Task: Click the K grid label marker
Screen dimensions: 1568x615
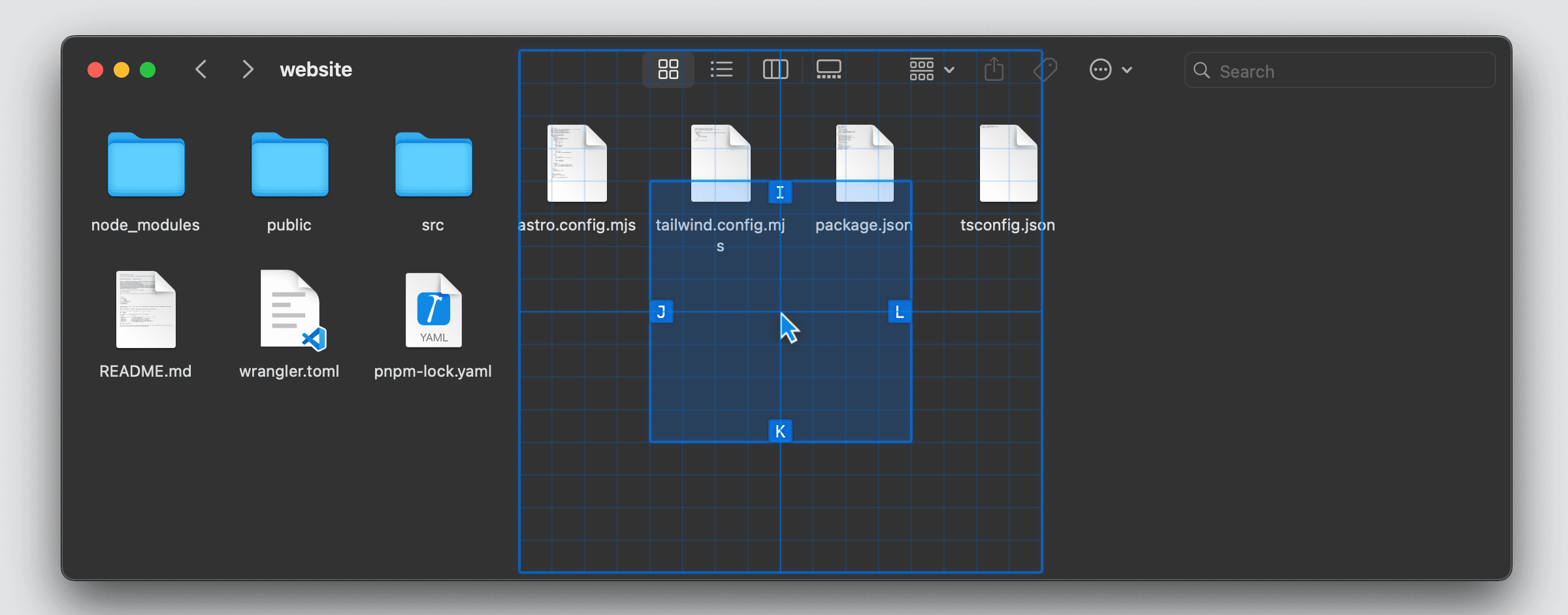Action: (780, 431)
